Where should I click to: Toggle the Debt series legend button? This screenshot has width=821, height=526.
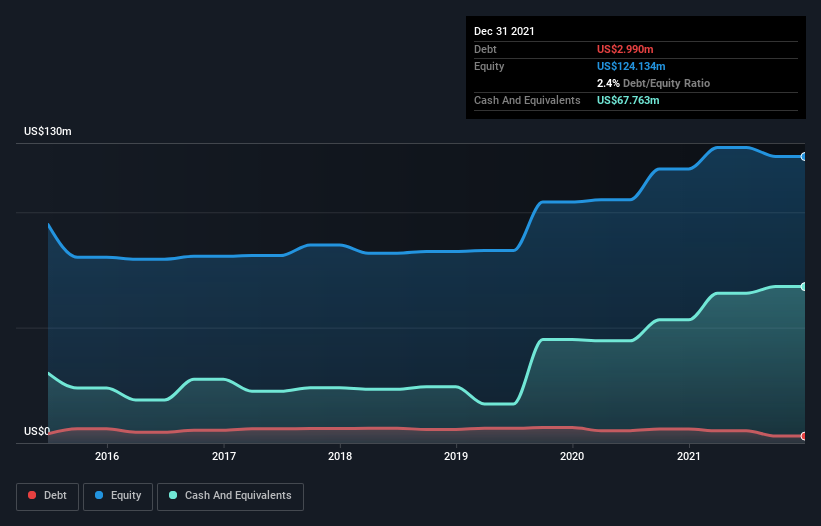(x=48, y=496)
